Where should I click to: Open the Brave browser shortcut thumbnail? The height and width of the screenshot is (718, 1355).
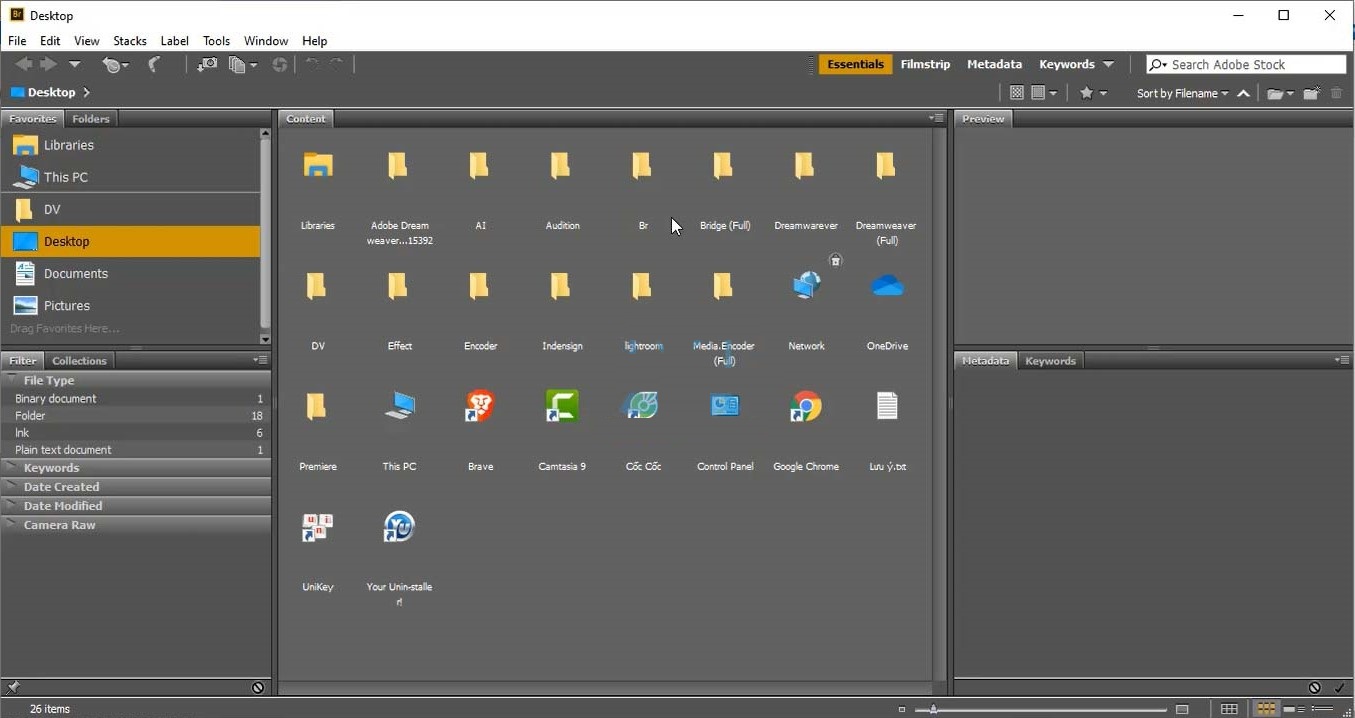(x=480, y=406)
